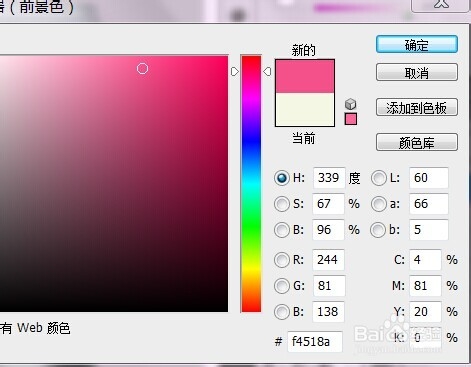Click the brightness field showing 96
The image size is (471, 367).
(x=328, y=230)
